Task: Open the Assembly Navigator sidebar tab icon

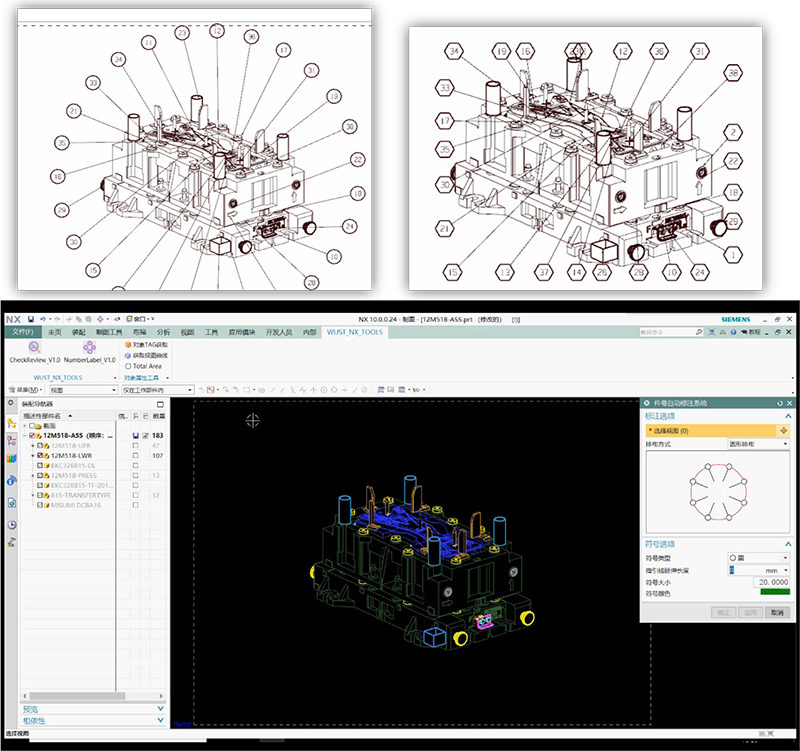Action: (12, 423)
